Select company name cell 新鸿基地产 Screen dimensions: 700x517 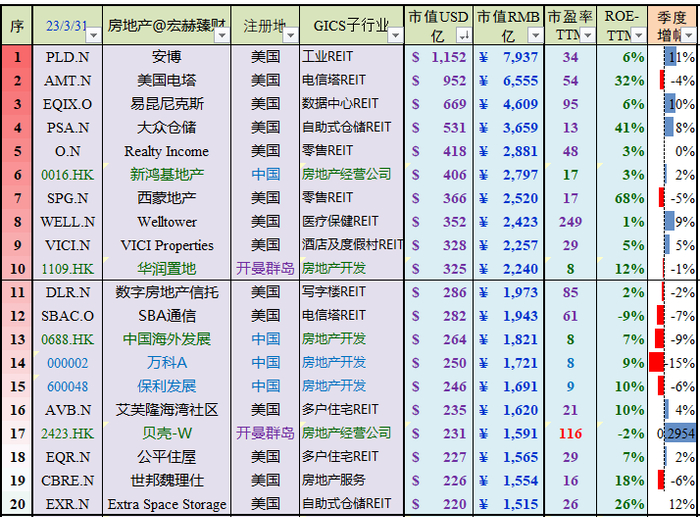pos(167,175)
